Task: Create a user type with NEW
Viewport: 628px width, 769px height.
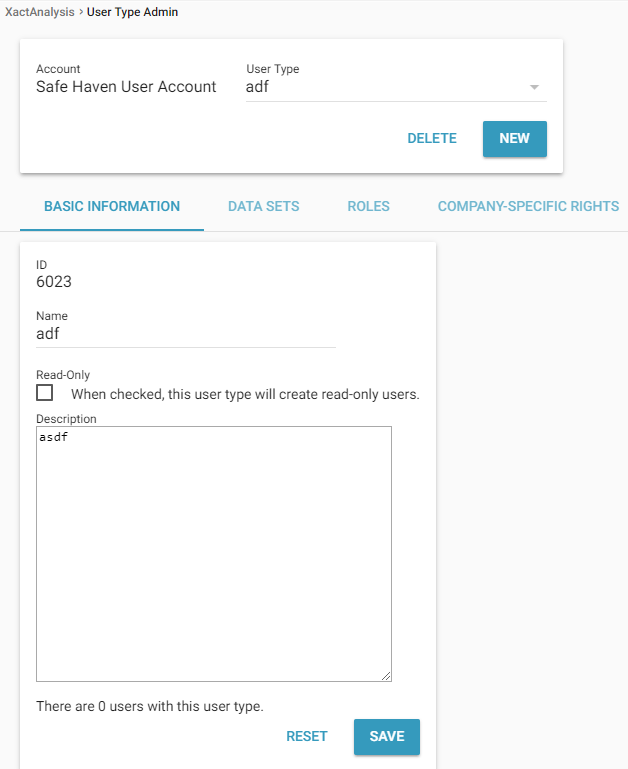Action: (x=514, y=139)
